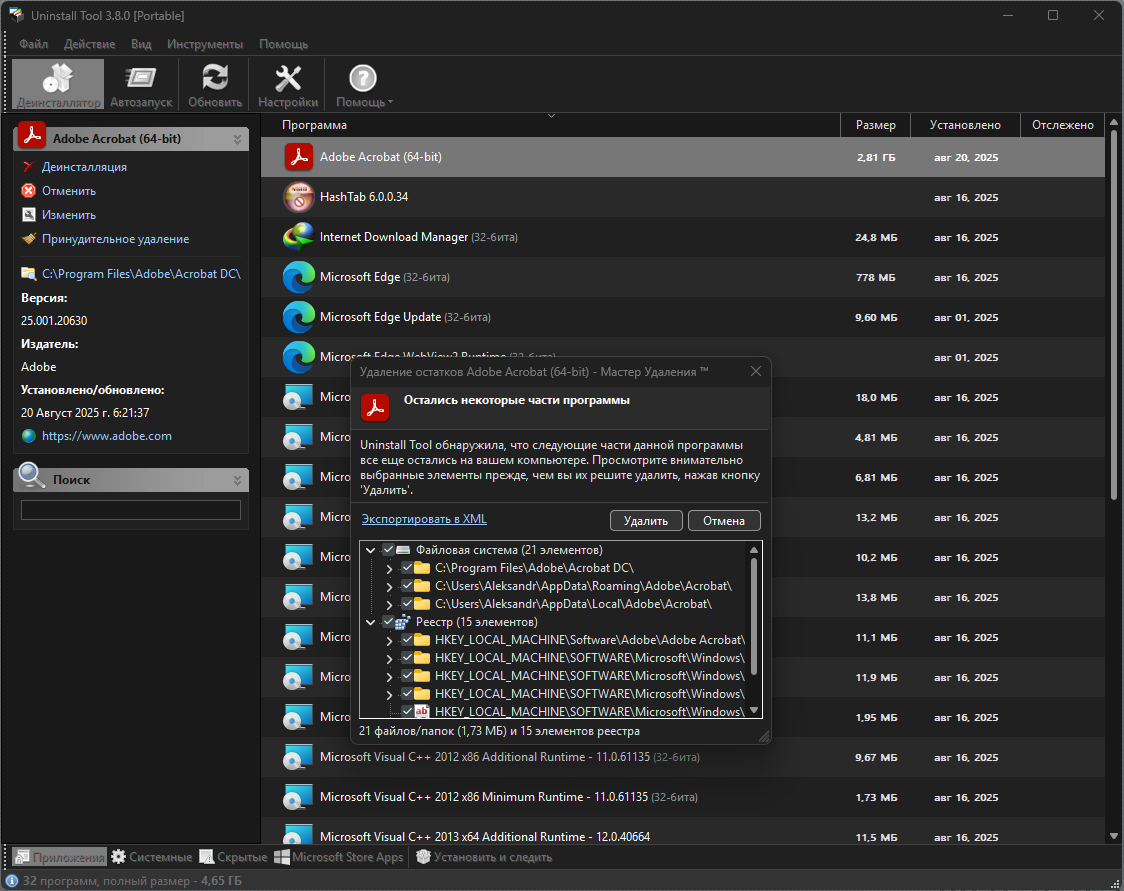Uncheck the Файловая система checkbox
Image resolution: width=1124 pixels, height=891 pixels.
click(x=388, y=550)
